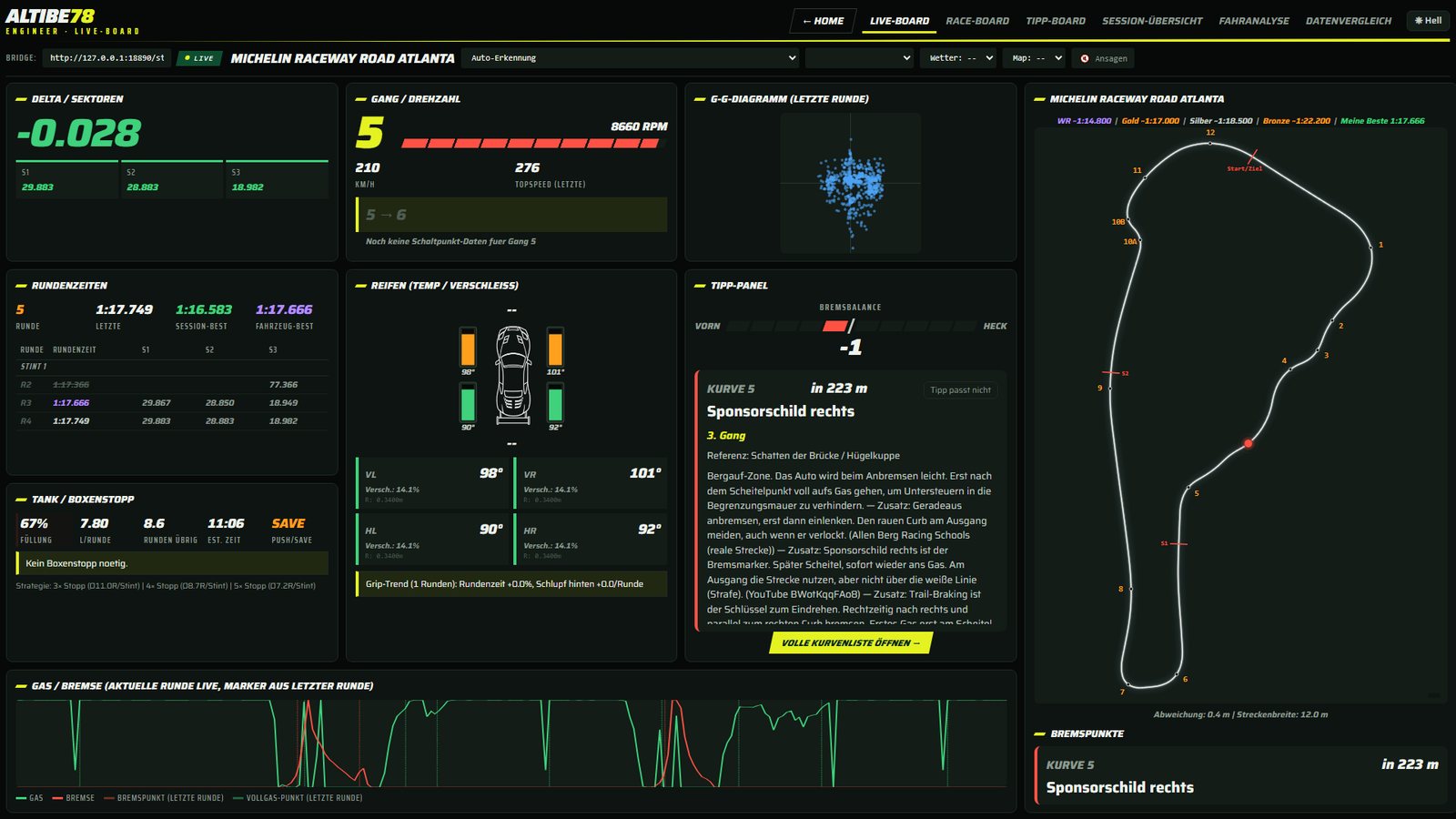Click the VL tire card 98°
The image size is (1456, 819).
[x=432, y=483]
